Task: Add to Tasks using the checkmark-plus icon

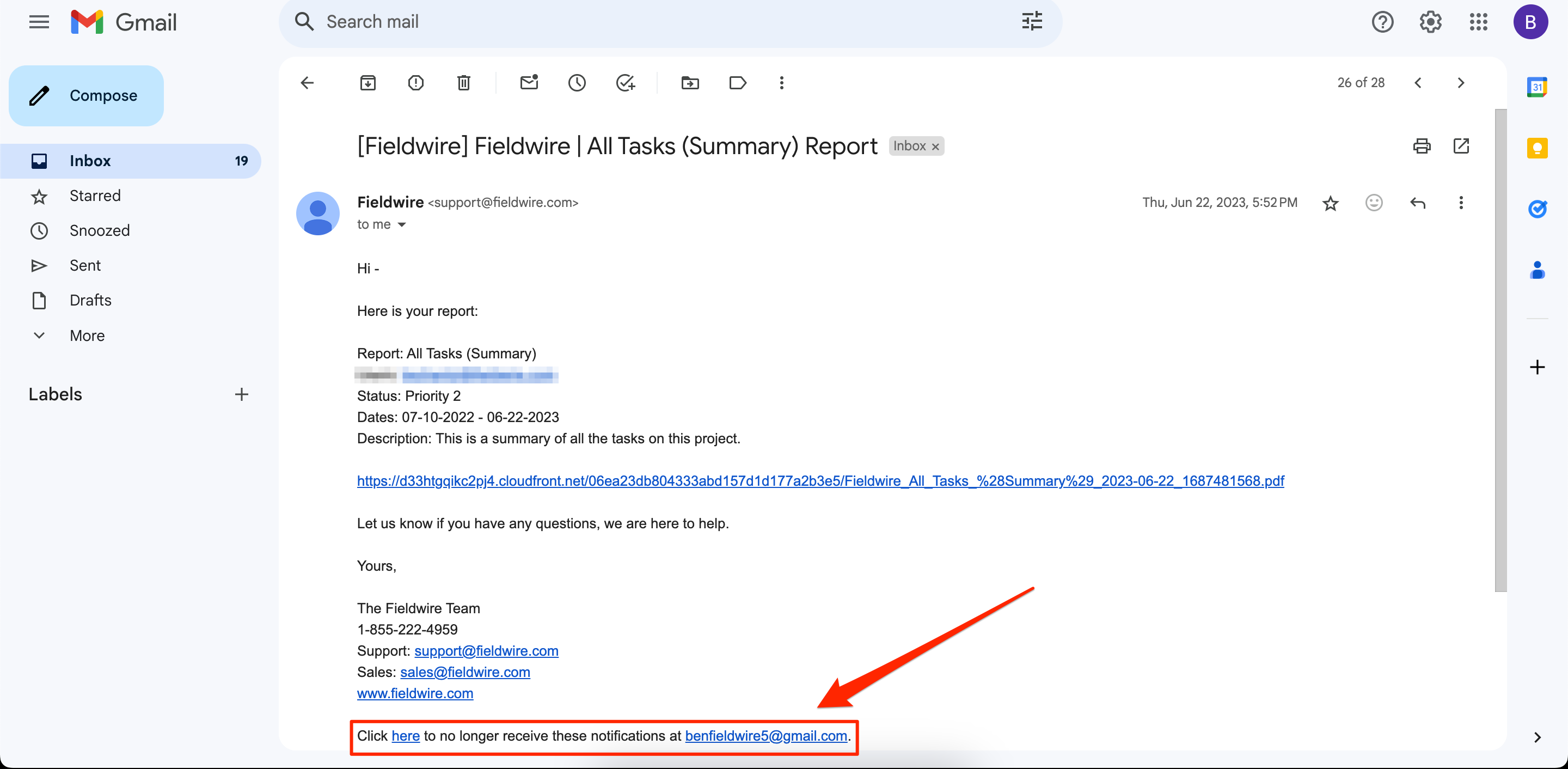Action: click(625, 83)
